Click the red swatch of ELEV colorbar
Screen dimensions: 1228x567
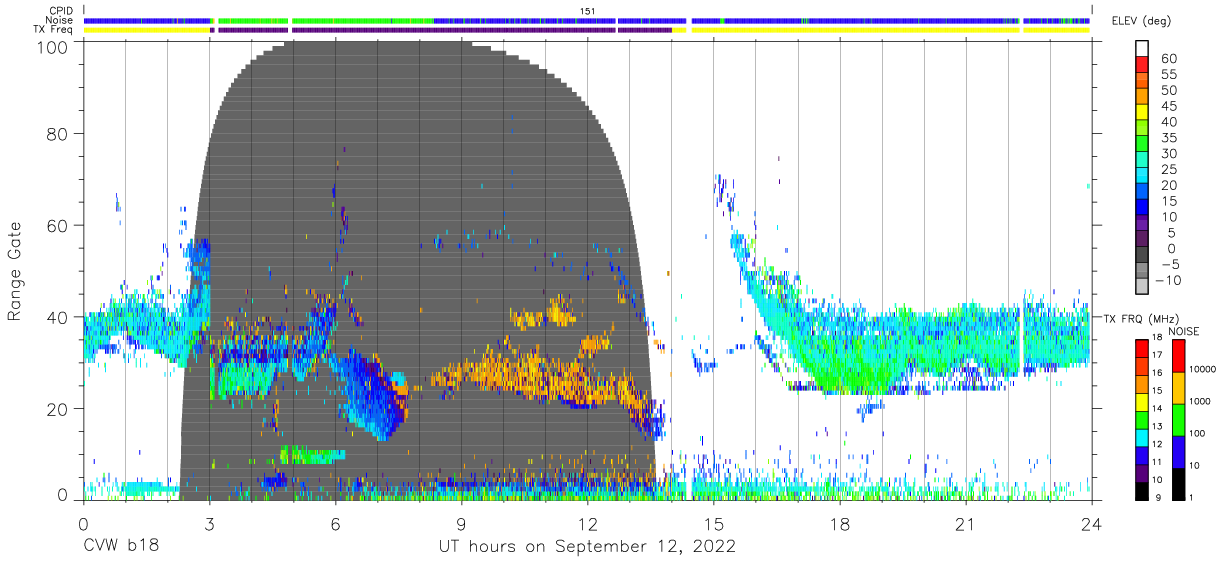pyautogui.click(x=1143, y=66)
